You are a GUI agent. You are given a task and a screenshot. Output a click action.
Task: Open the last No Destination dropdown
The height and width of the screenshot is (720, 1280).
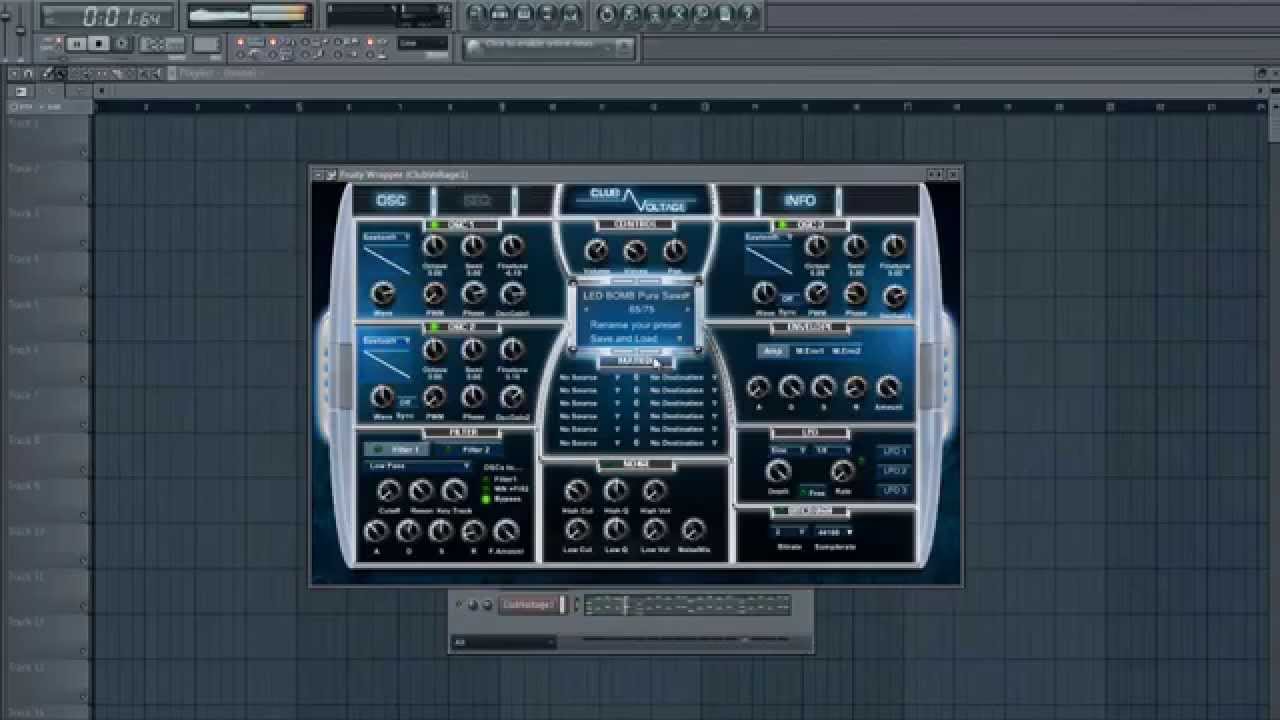[684, 443]
